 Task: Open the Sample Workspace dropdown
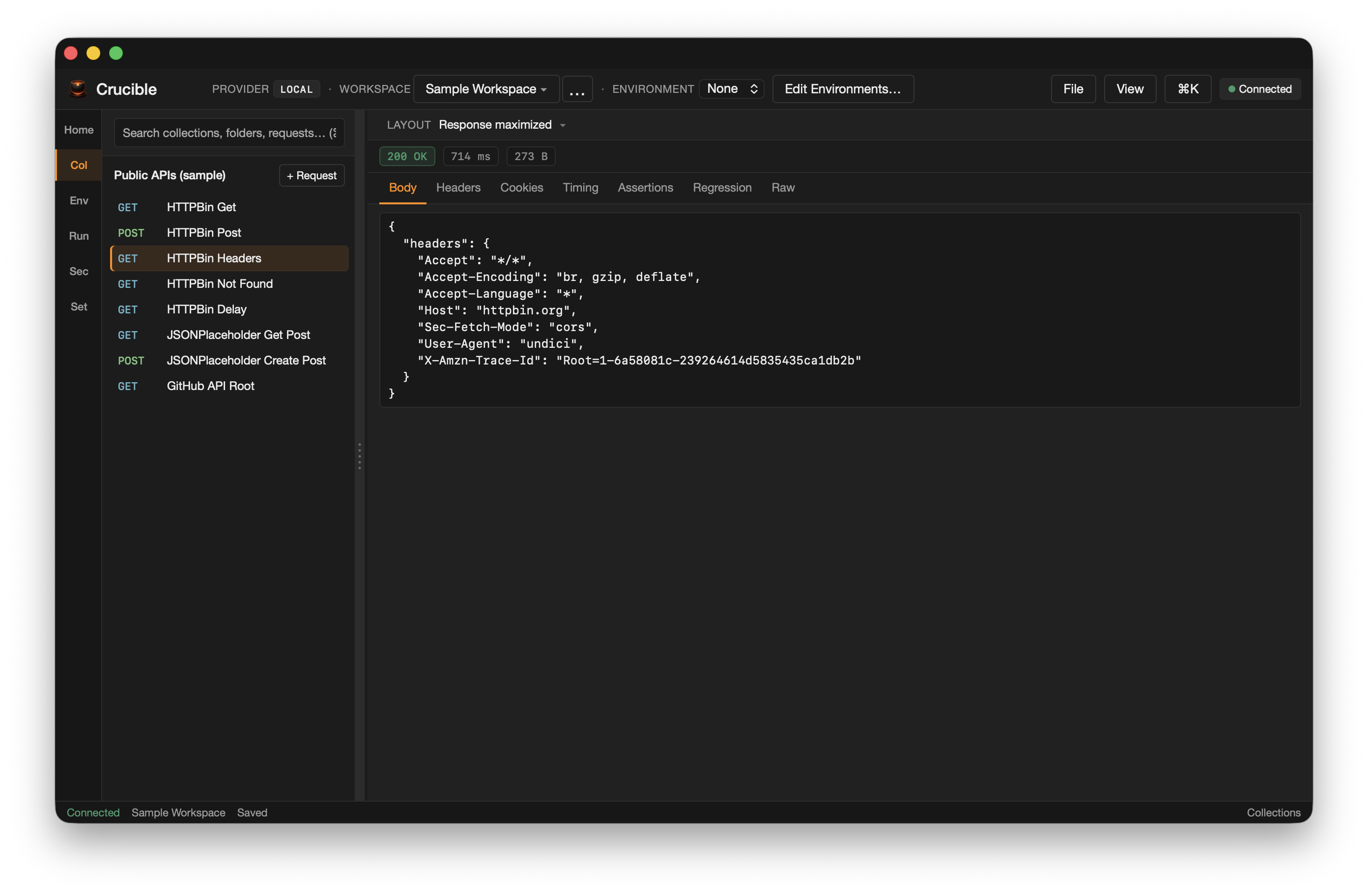click(x=486, y=89)
